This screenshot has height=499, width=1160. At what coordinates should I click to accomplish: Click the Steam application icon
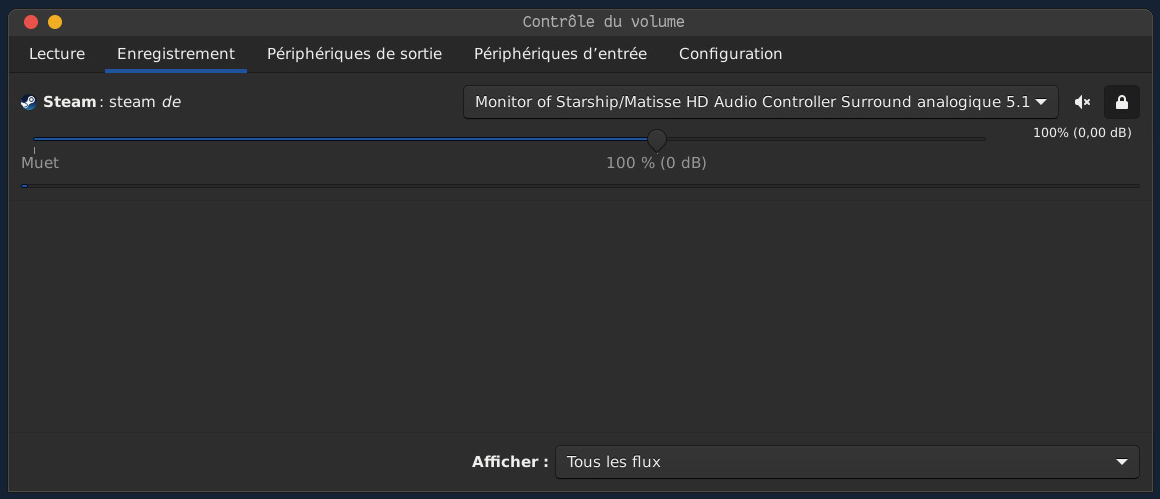point(28,102)
